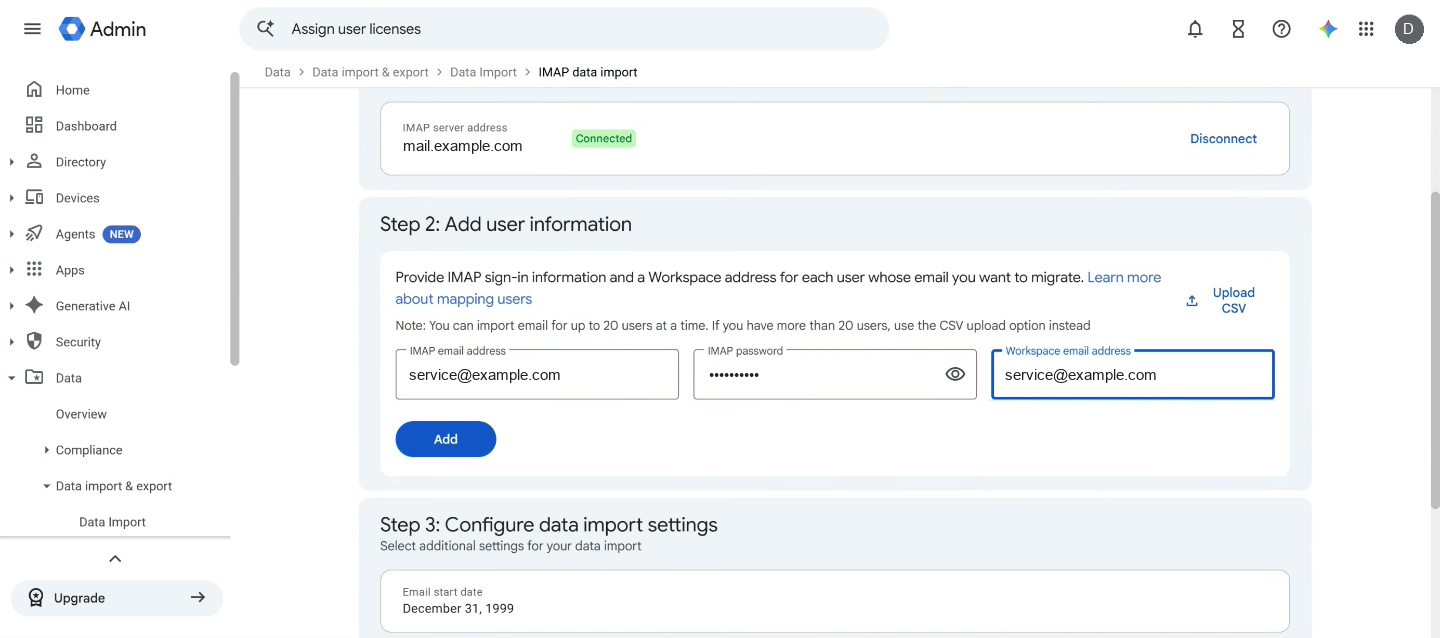The height and width of the screenshot is (638, 1440).
Task: Open Overview under Data
Action: click(x=81, y=414)
